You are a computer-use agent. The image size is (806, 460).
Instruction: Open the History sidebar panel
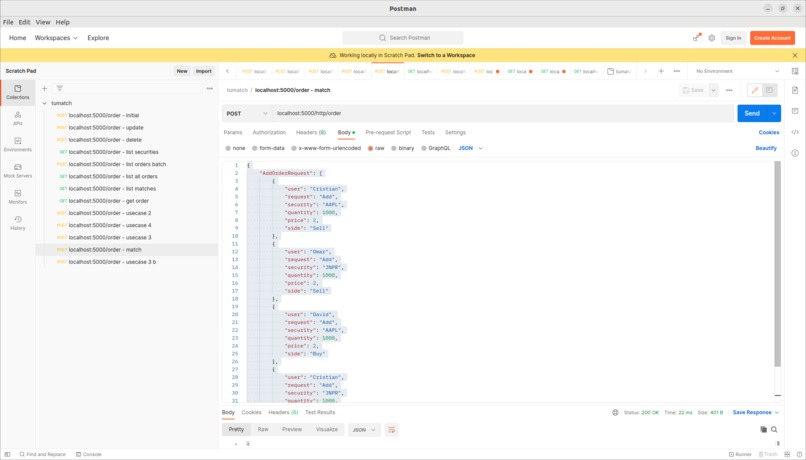click(17, 223)
